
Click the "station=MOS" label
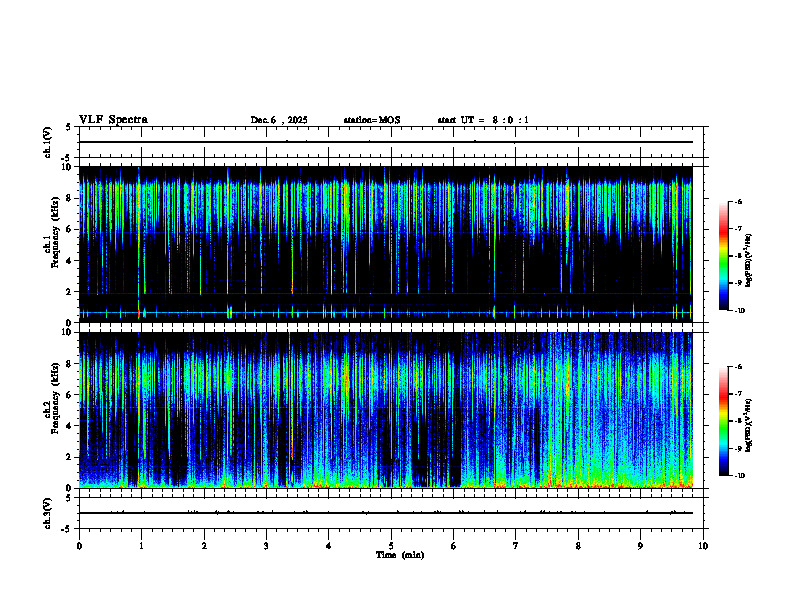point(372,120)
